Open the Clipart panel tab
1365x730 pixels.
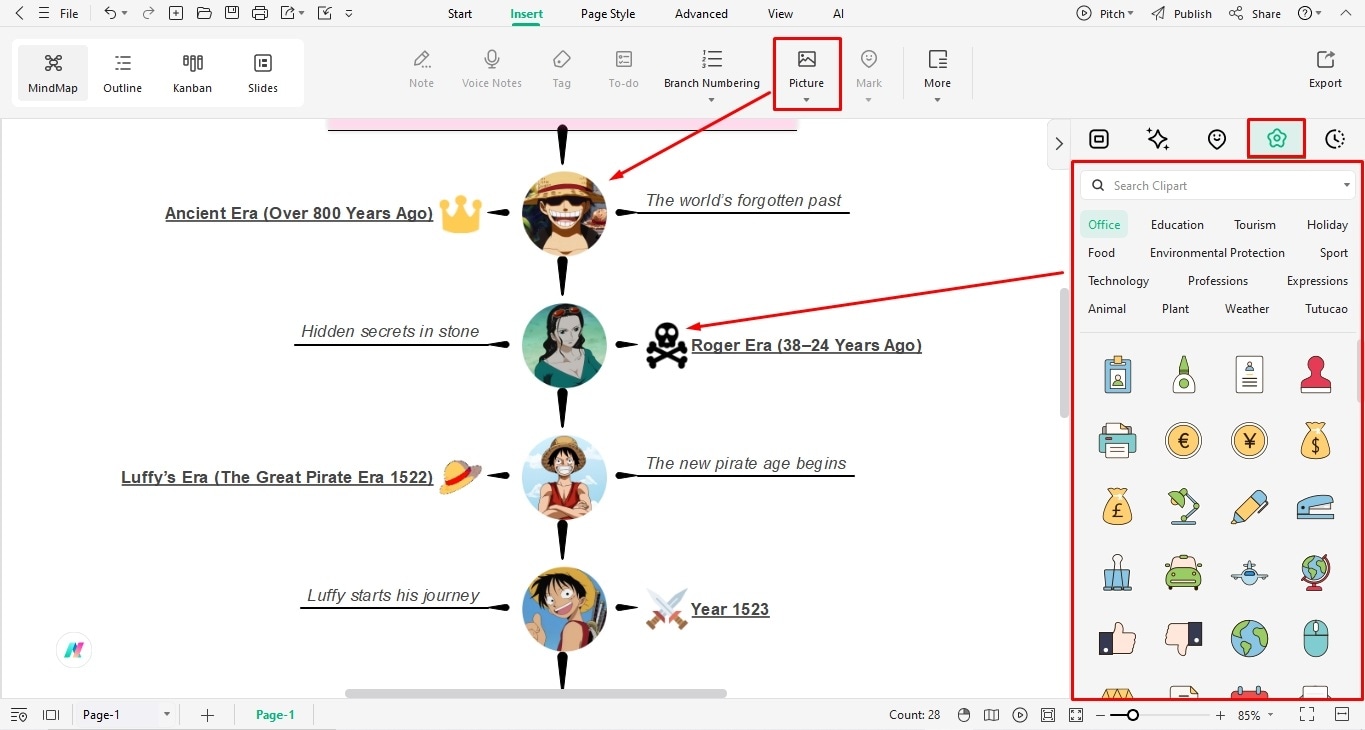tap(1276, 139)
